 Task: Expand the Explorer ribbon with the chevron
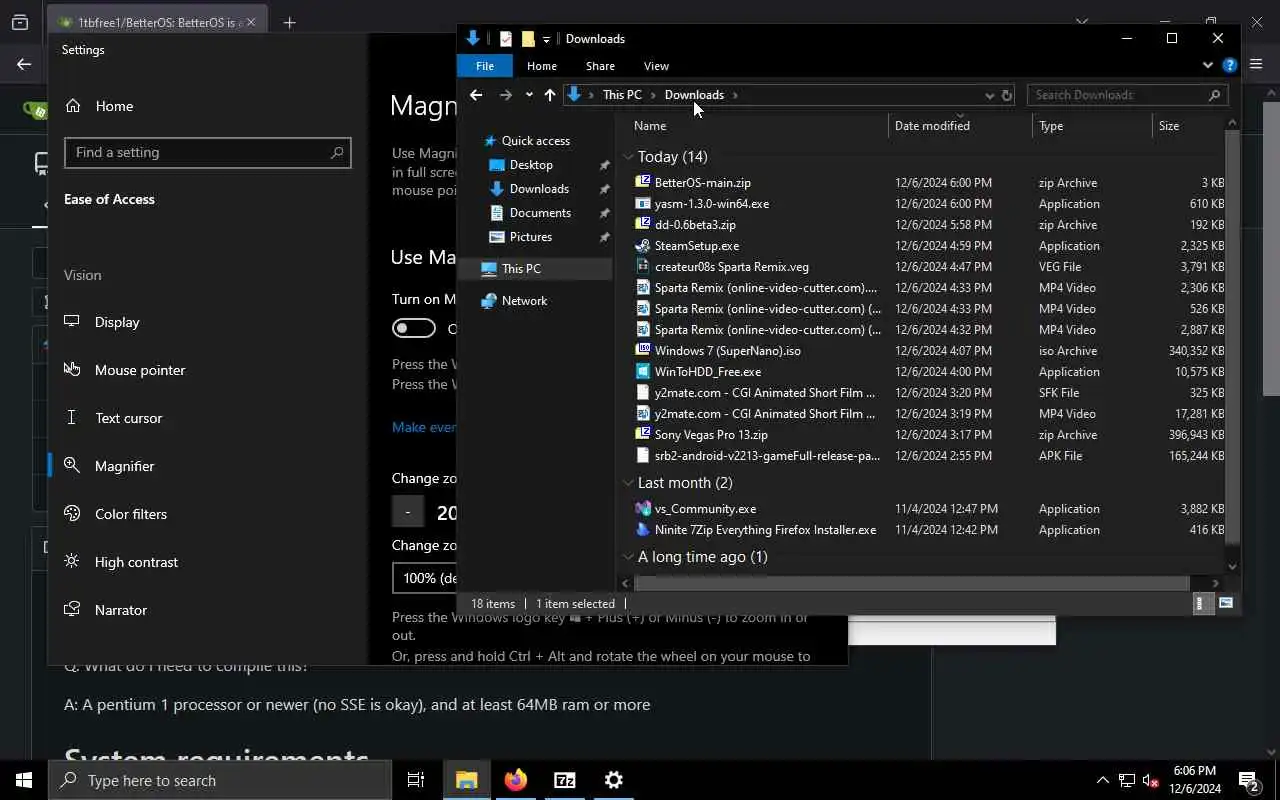click(x=1207, y=66)
